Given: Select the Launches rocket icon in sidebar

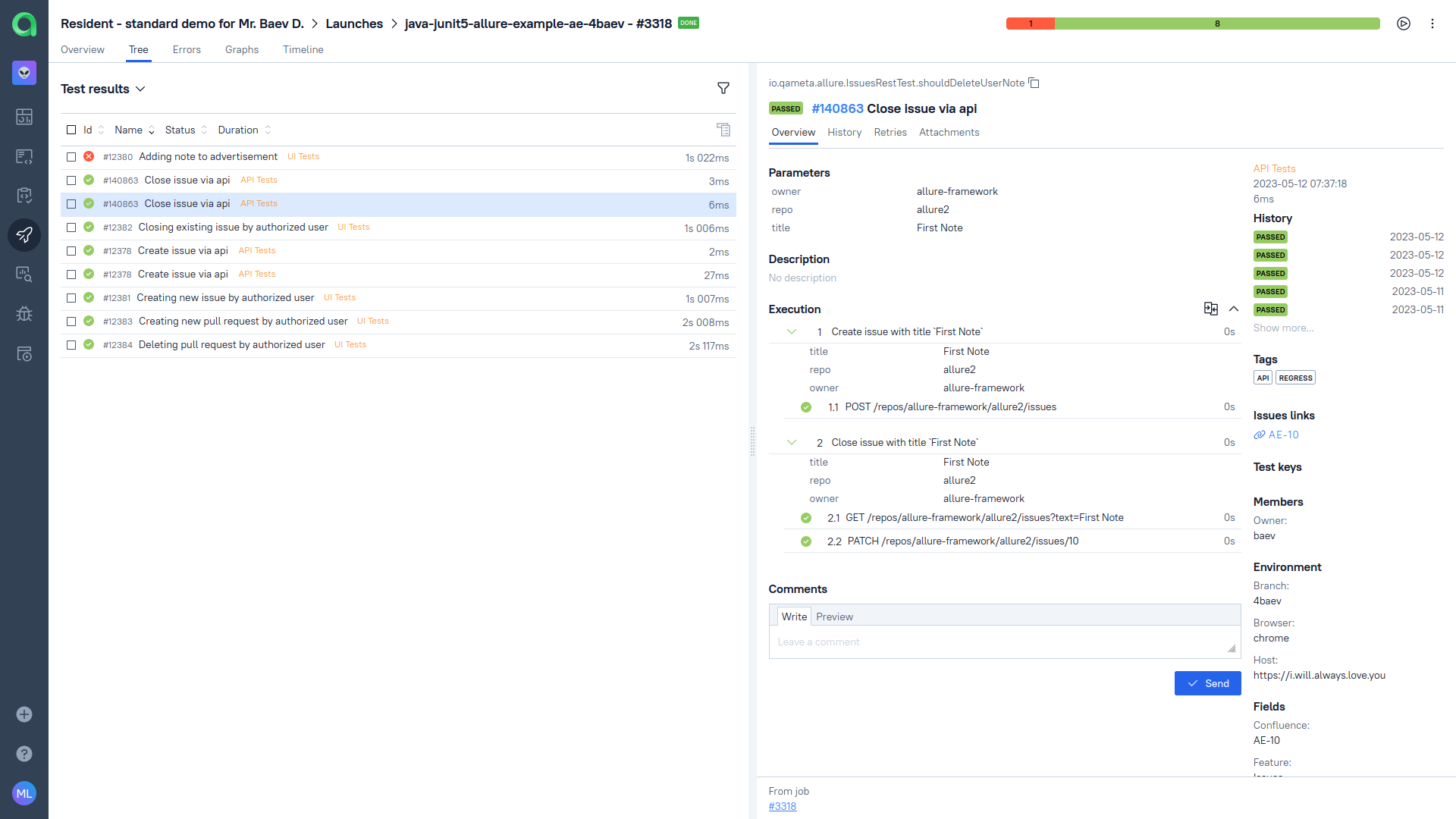Looking at the screenshot, I should coord(24,235).
